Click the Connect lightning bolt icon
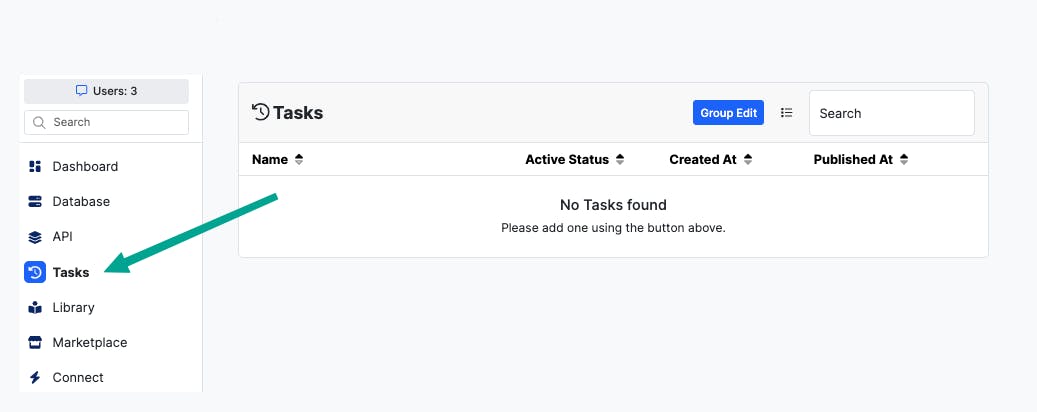This screenshot has height=412, width=1037. point(35,378)
